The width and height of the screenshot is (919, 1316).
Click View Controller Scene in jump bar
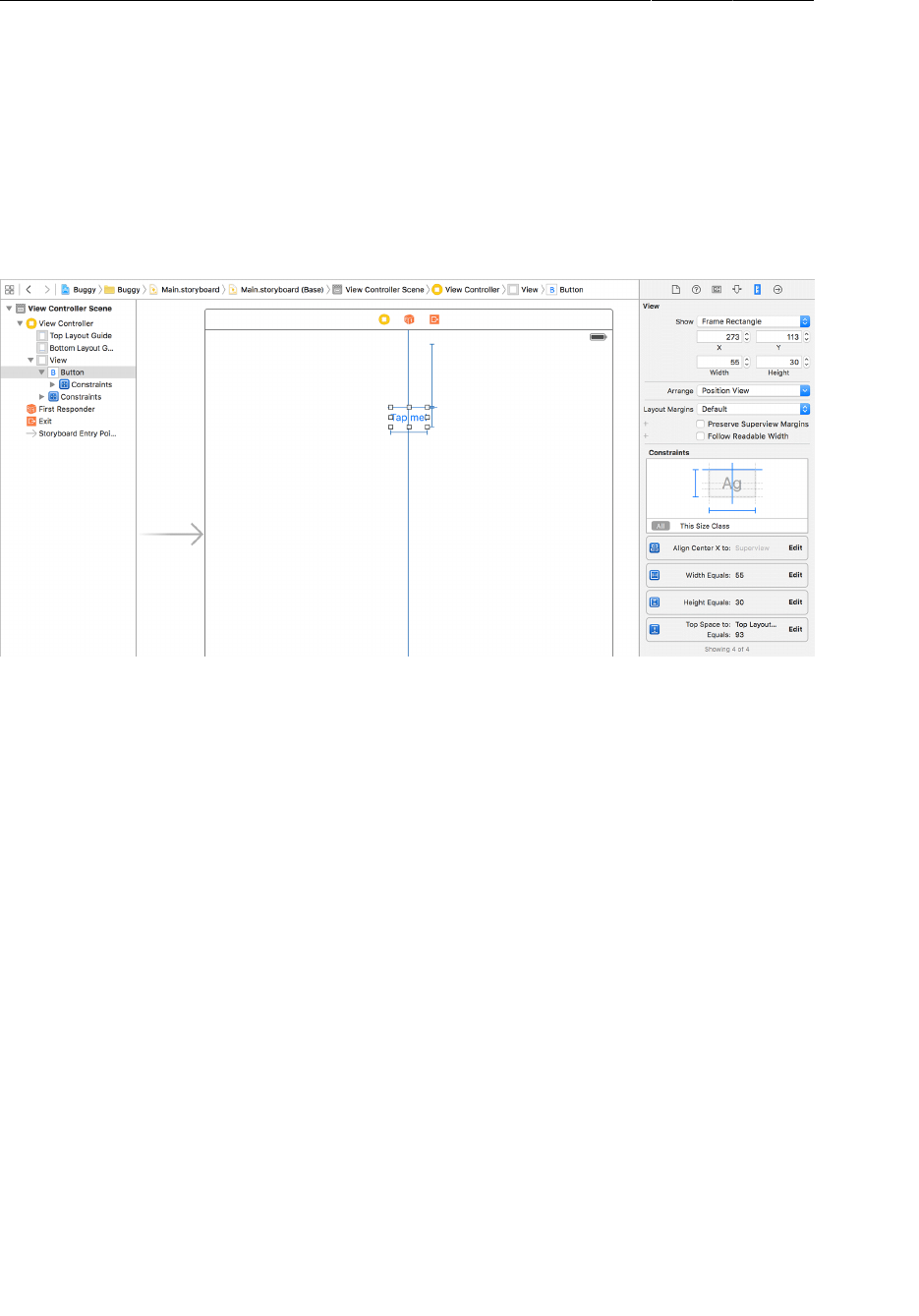(378, 290)
